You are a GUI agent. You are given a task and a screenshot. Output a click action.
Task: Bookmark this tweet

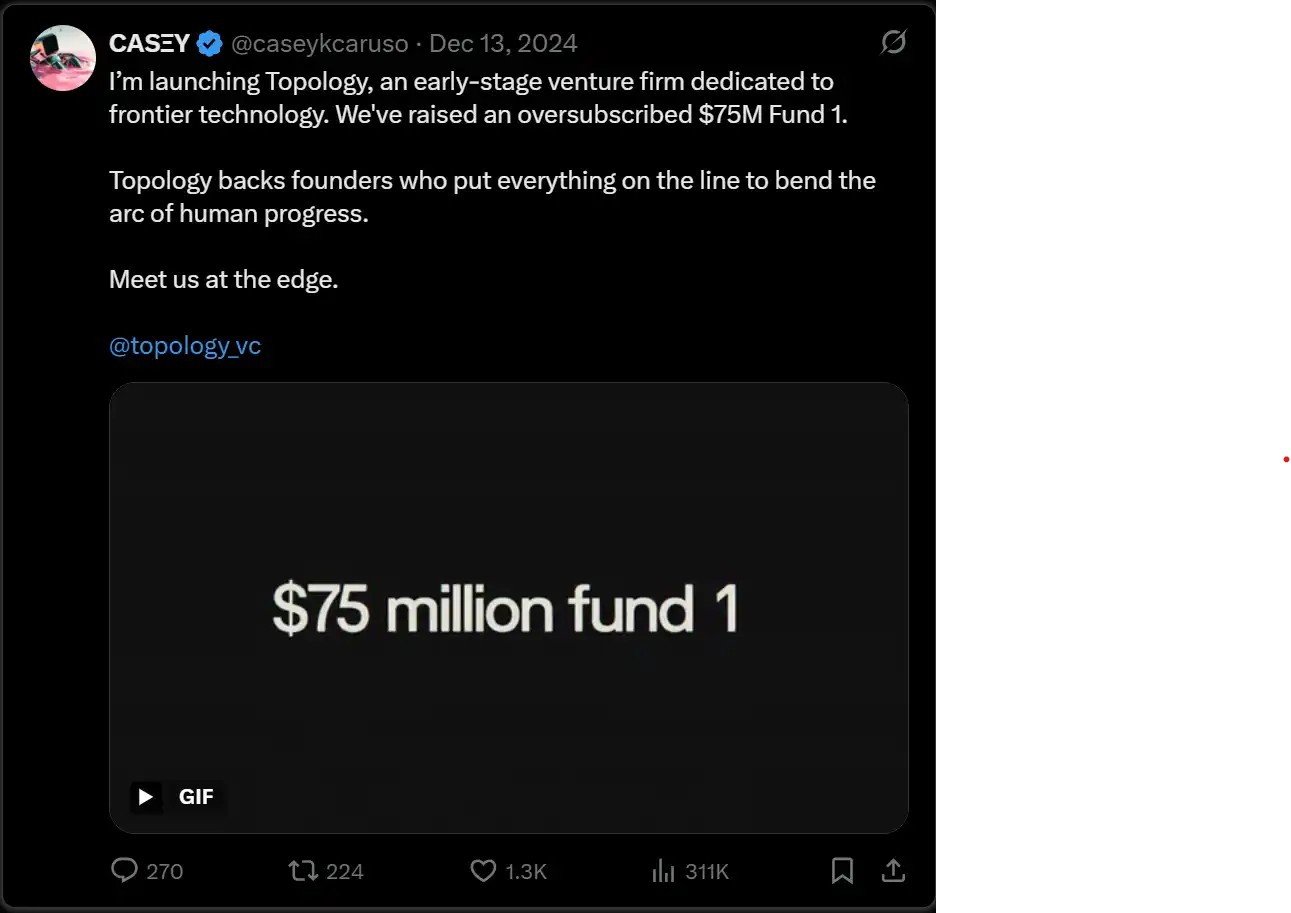(x=842, y=870)
